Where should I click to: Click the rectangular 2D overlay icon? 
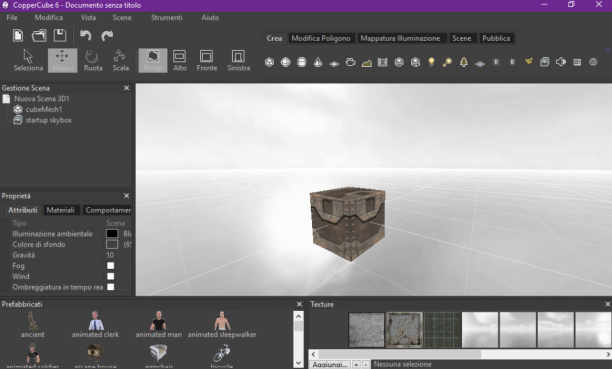point(577,62)
